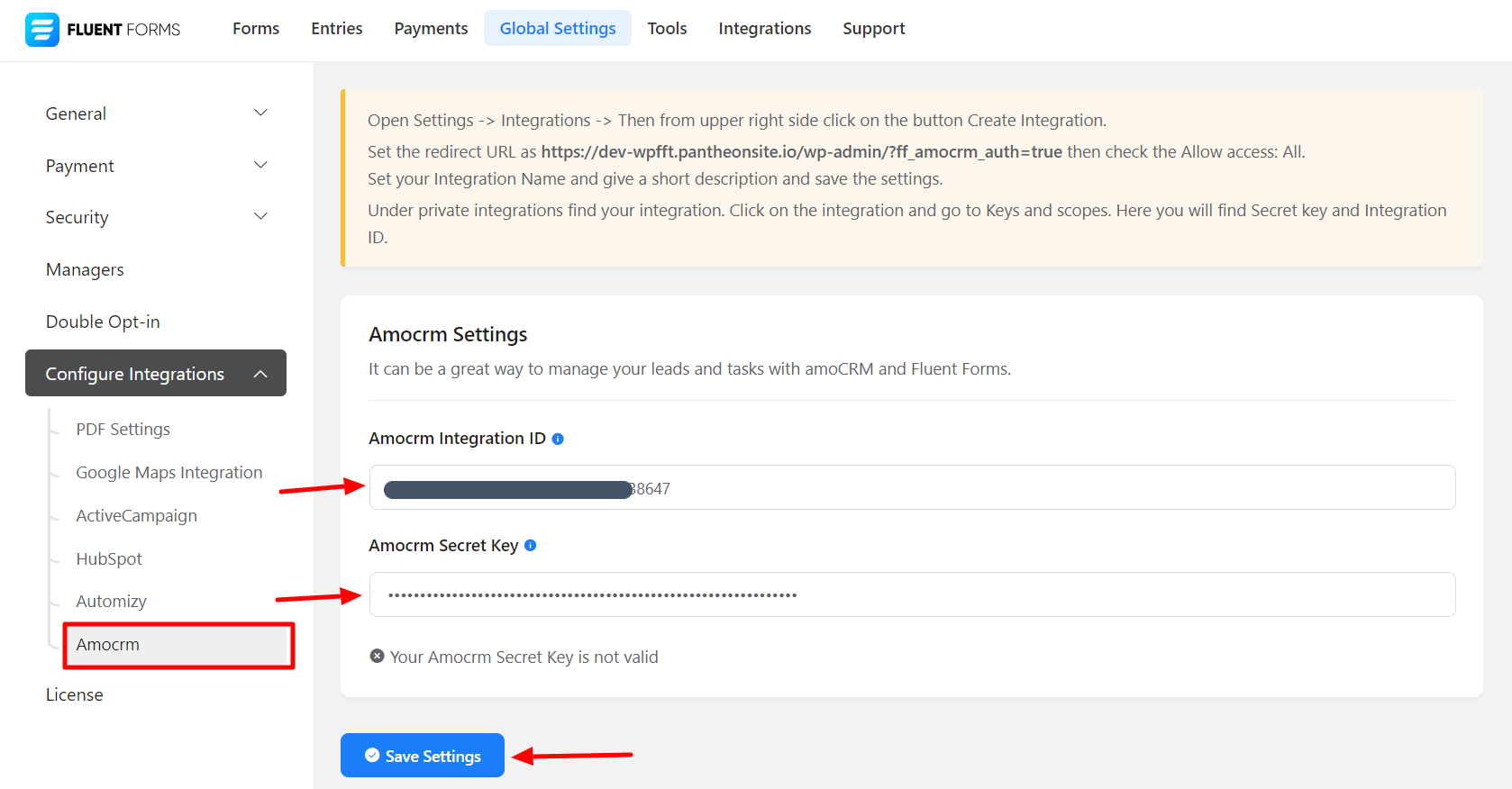Image resolution: width=1512 pixels, height=789 pixels.
Task: Click the info icon beside Amocrm Secret Key
Action: point(531,545)
